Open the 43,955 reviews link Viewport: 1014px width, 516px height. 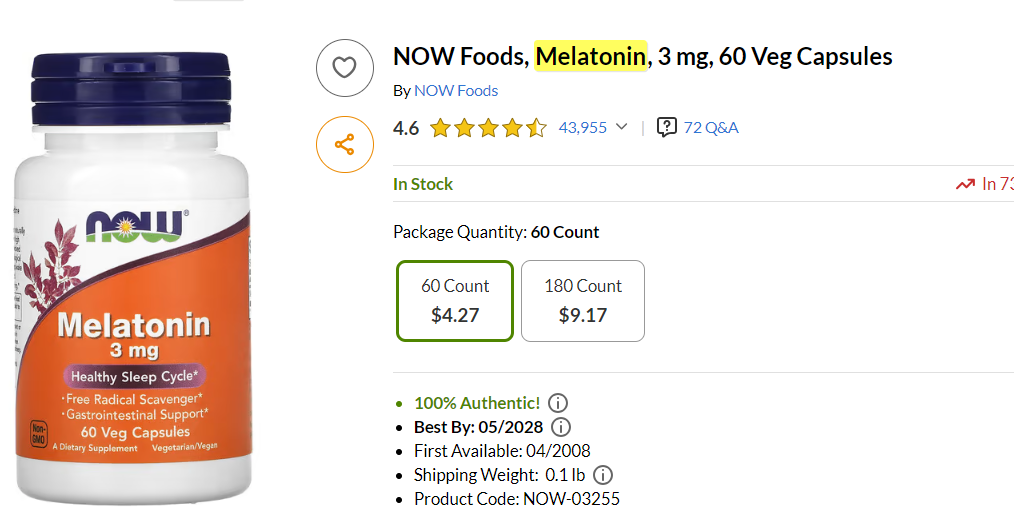[x=582, y=127]
